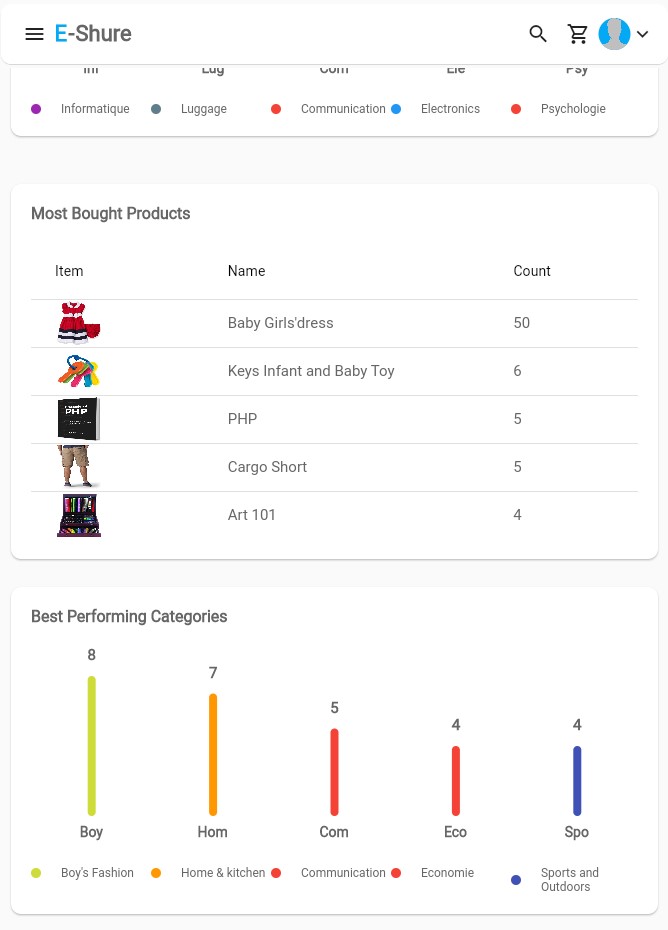Select the Keys Infant and Baby Toy name
Image resolution: width=668 pixels, height=930 pixels.
(x=311, y=371)
